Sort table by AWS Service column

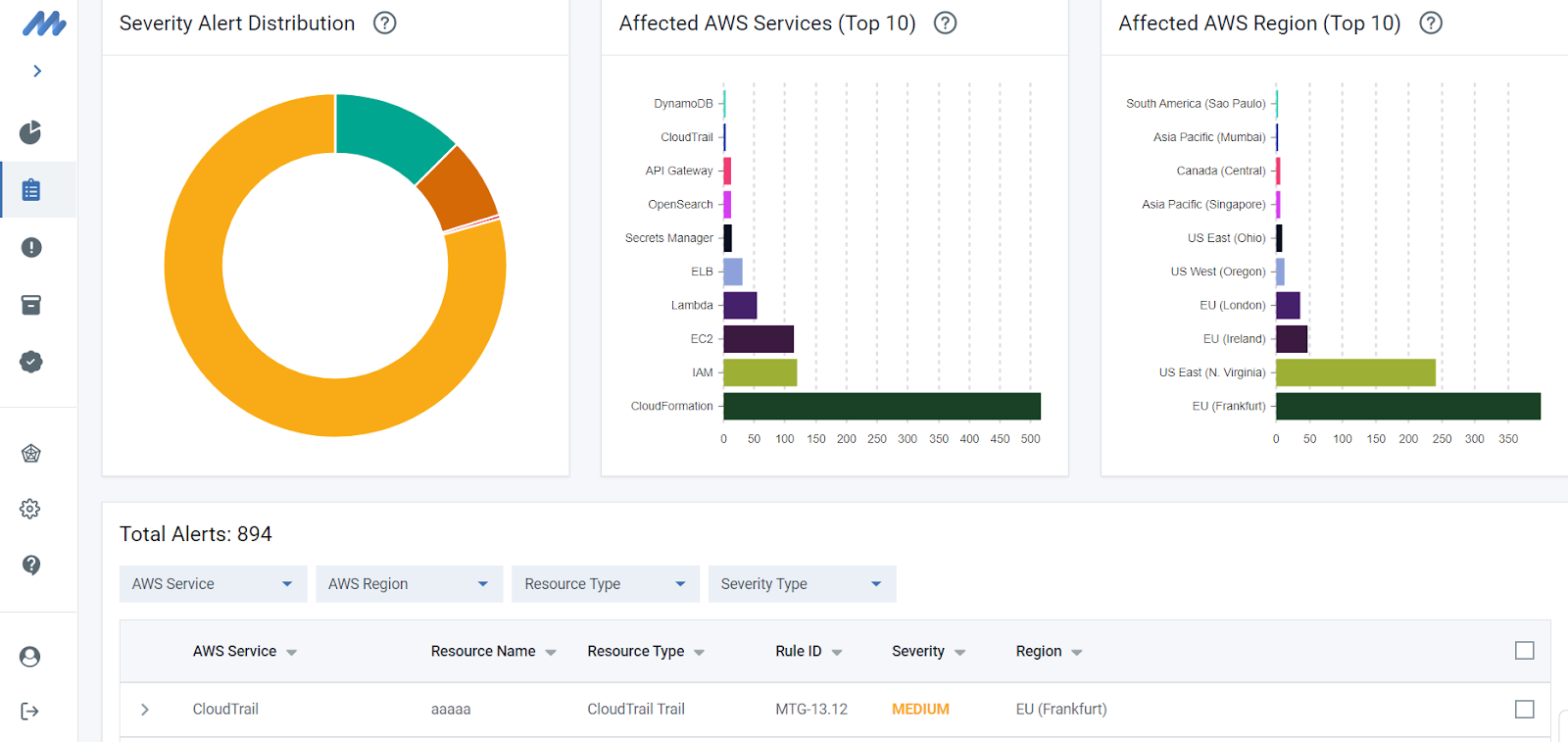click(244, 651)
